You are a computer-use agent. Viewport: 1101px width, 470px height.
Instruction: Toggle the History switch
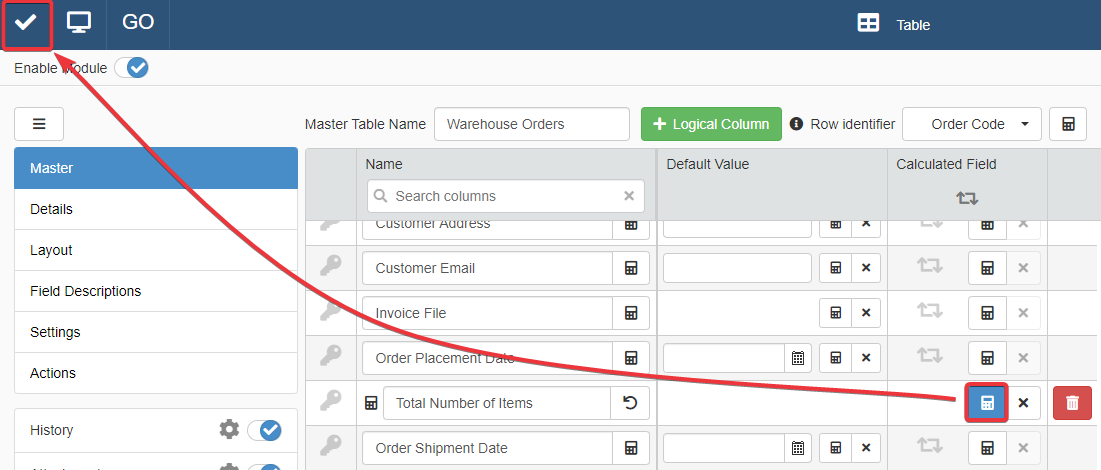point(264,430)
